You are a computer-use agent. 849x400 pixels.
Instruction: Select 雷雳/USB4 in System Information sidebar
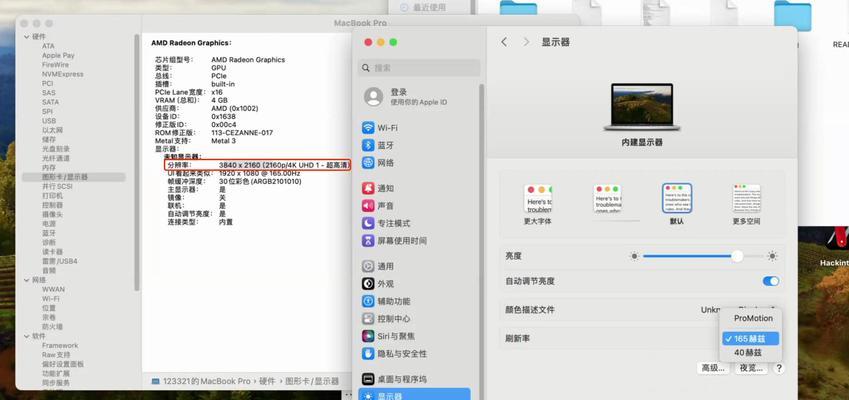coord(60,261)
